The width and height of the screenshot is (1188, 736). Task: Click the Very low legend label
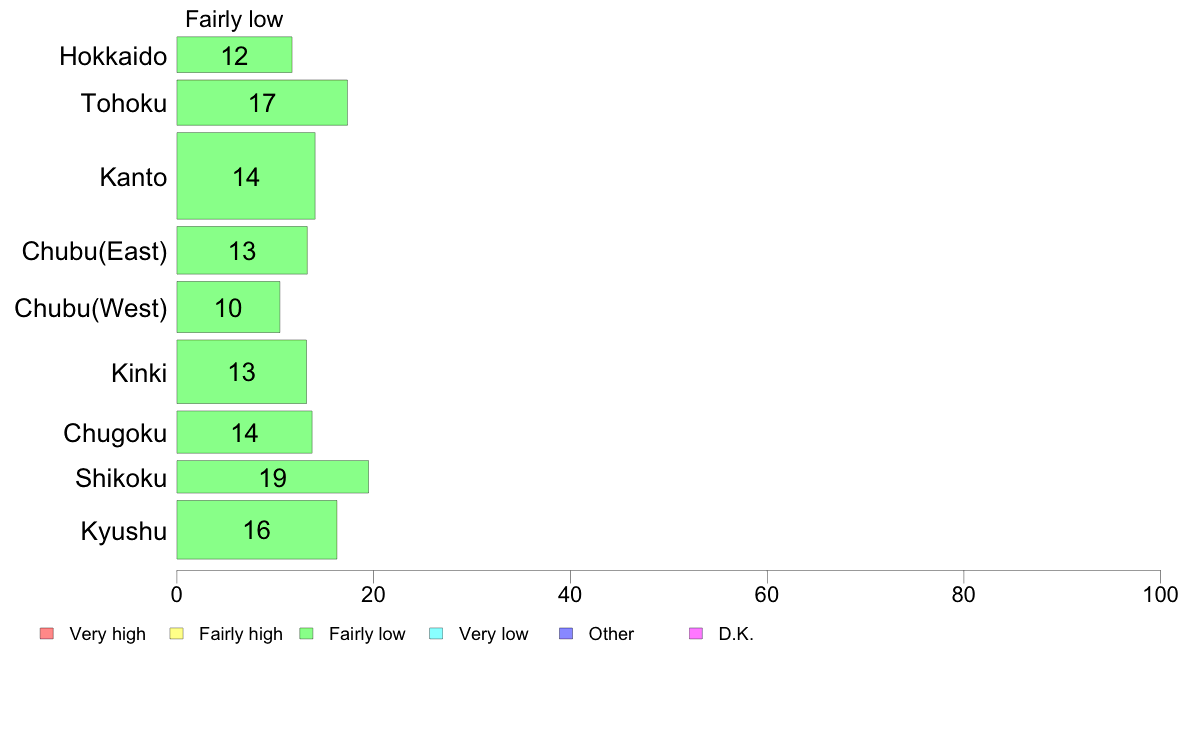[x=493, y=634]
